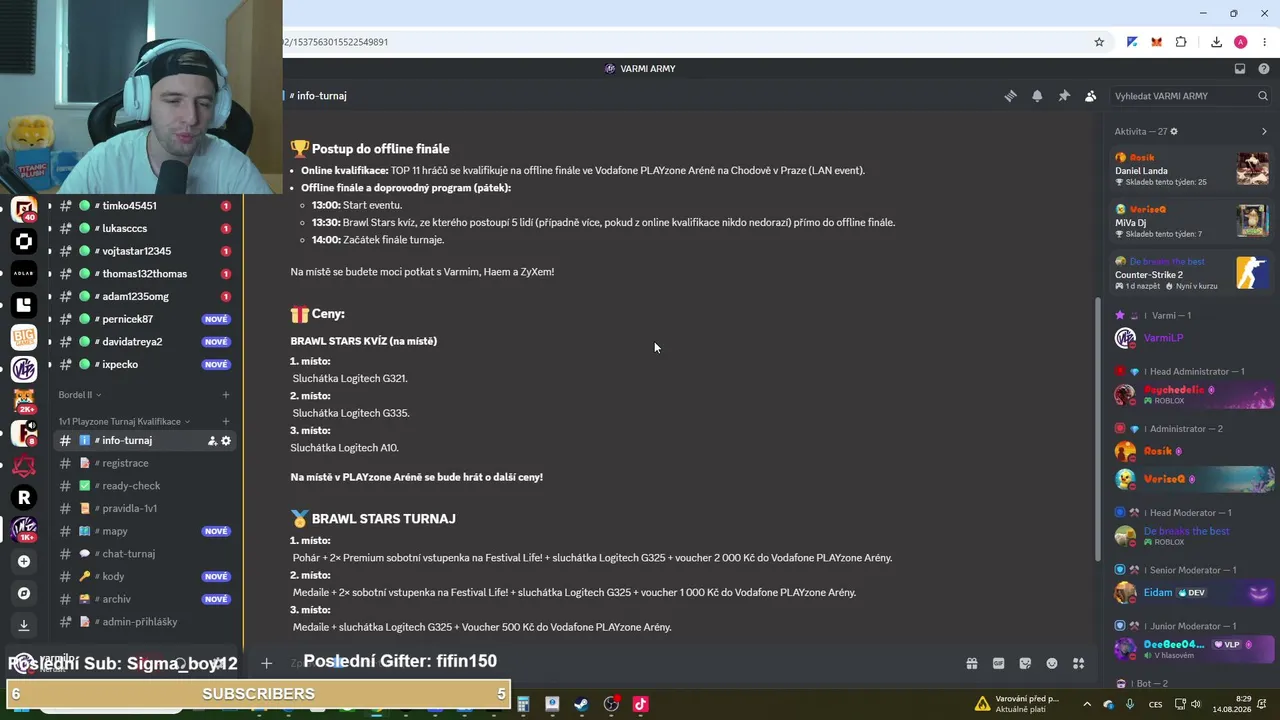The image size is (1280, 720).
Task: Open the sticker picker
Action: [1025, 663]
